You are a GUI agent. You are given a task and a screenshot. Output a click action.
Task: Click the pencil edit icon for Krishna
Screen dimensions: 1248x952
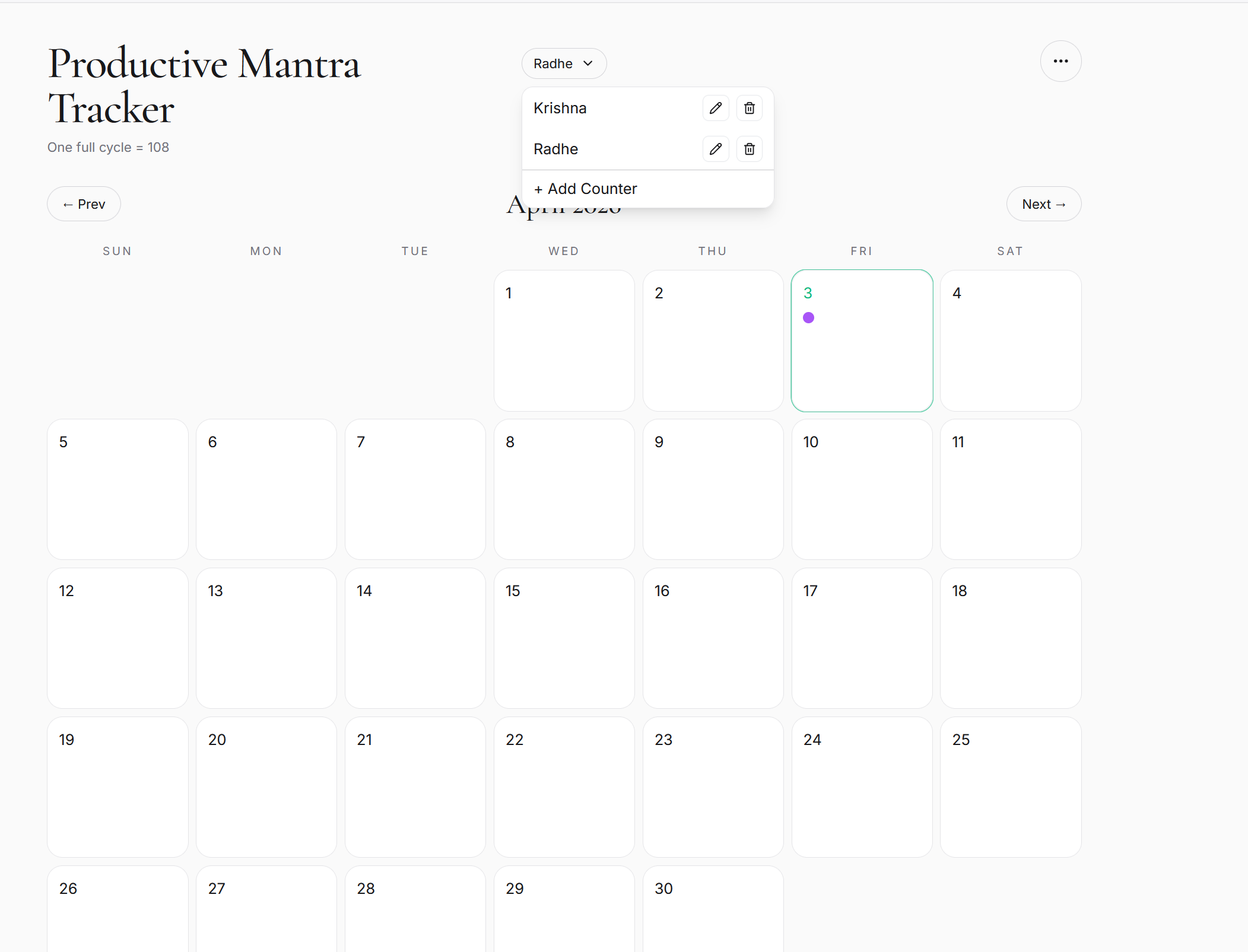(716, 108)
